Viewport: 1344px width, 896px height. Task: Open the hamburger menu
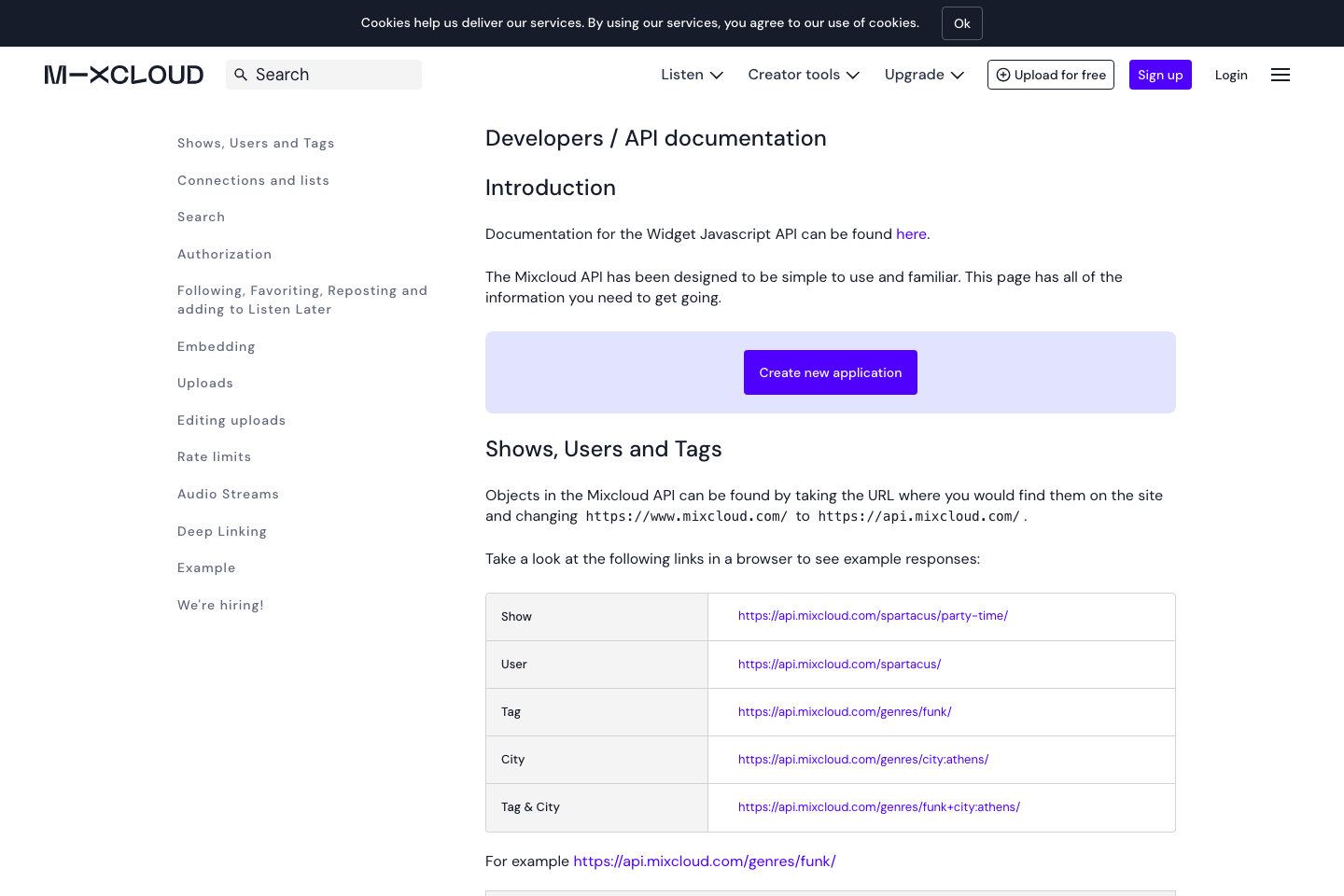coord(1280,75)
